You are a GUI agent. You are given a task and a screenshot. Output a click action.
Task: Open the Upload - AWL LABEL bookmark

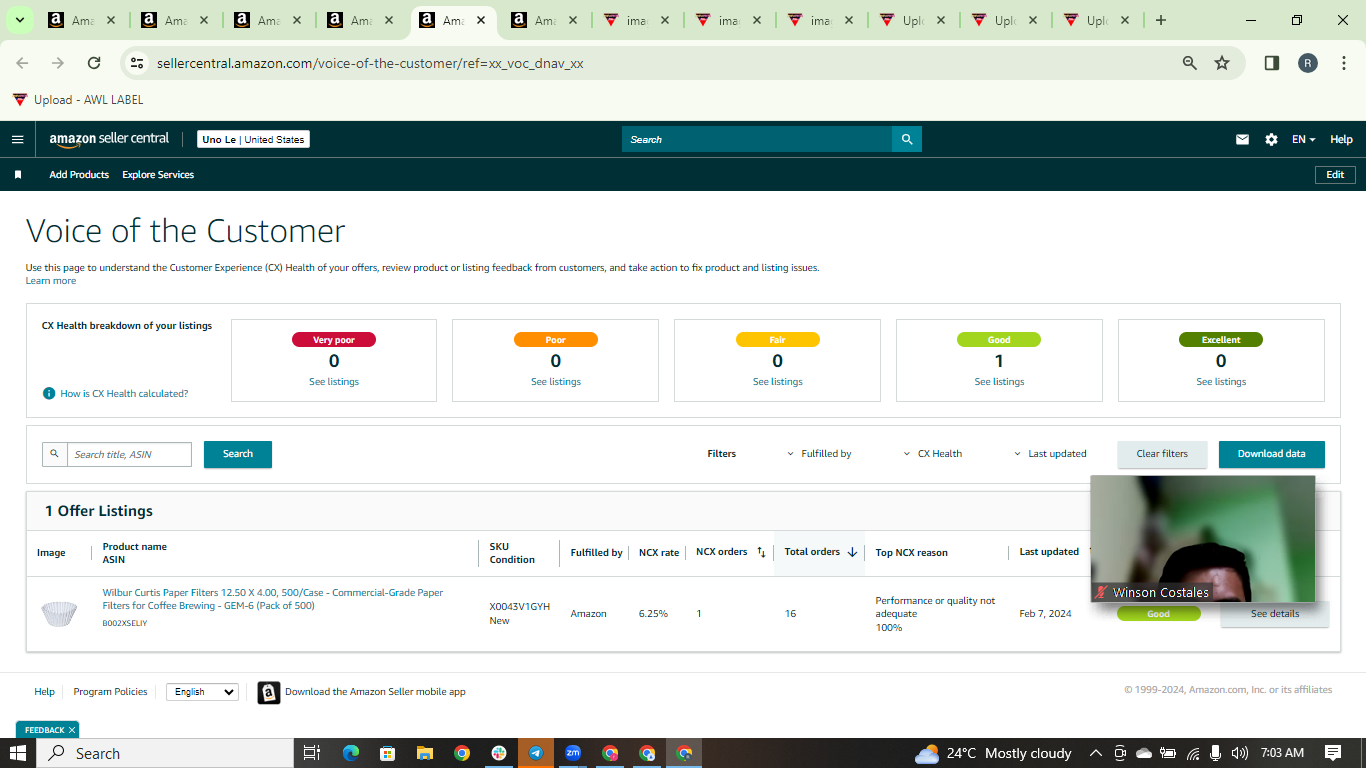(x=78, y=100)
